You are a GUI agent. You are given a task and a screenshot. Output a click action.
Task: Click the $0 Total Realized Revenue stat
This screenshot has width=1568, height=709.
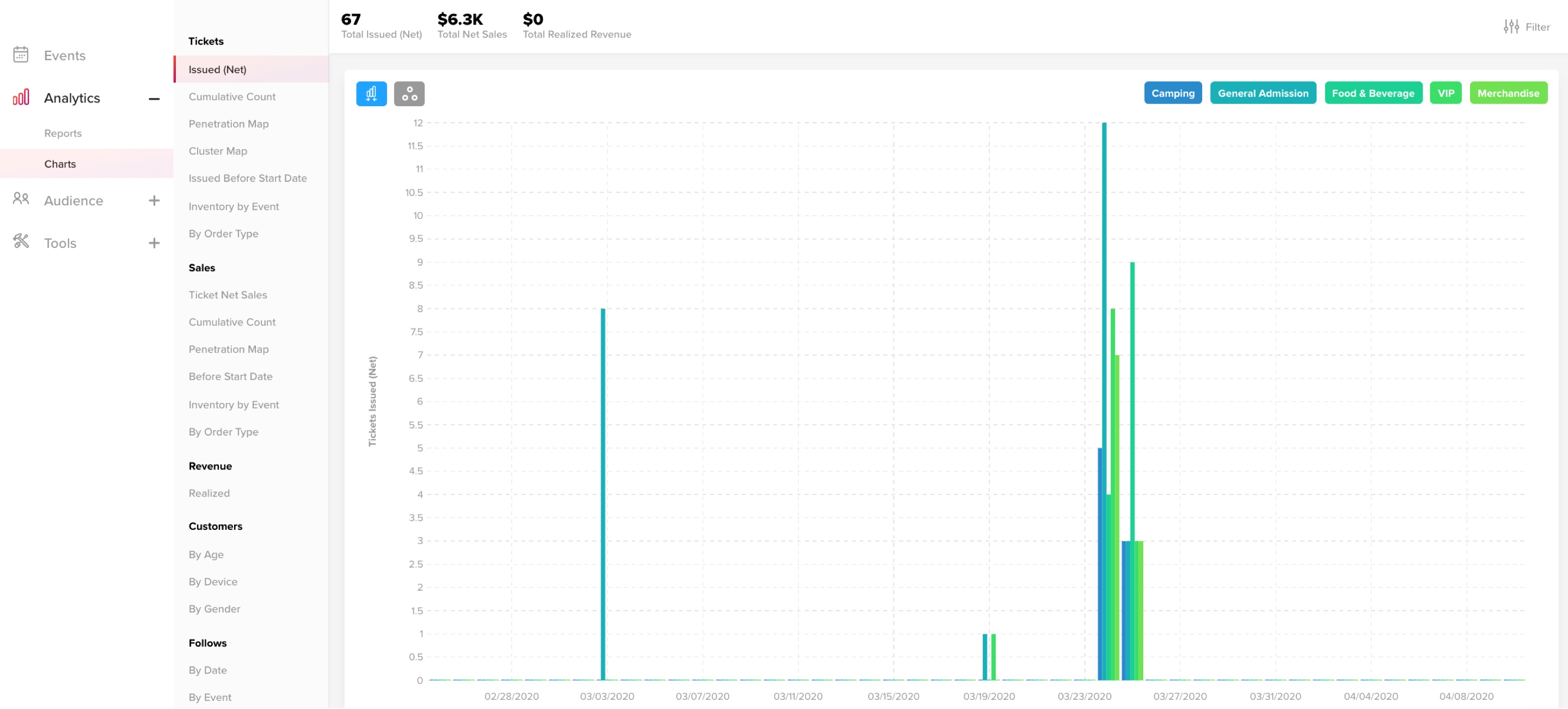pyautogui.click(x=577, y=26)
